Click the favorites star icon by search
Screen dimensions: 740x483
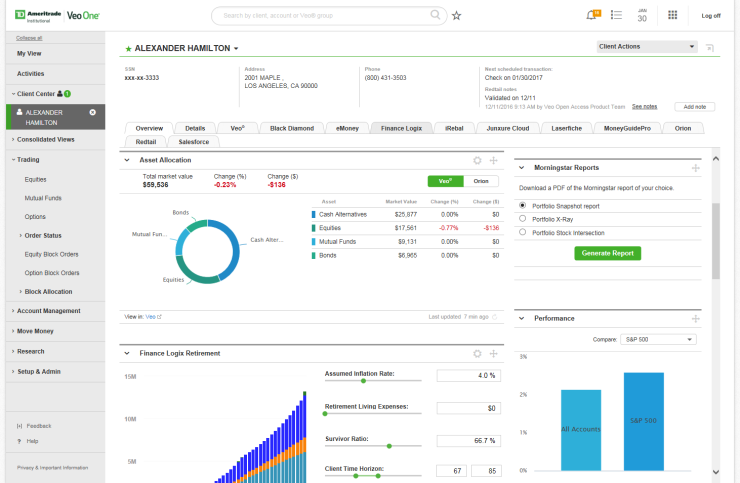pyautogui.click(x=457, y=16)
